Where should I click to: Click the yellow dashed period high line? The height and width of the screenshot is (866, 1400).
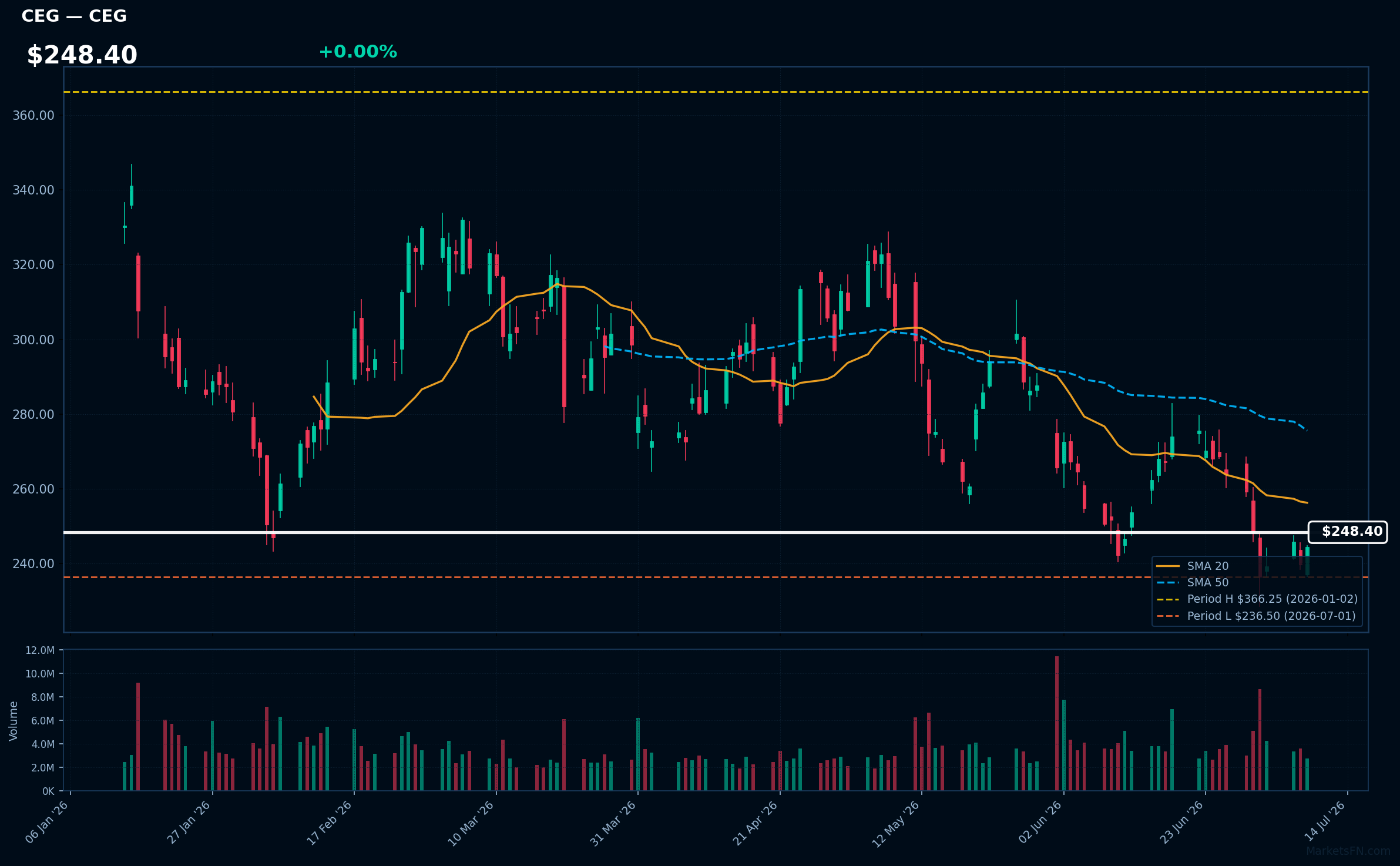pyautogui.click(x=716, y=92)
